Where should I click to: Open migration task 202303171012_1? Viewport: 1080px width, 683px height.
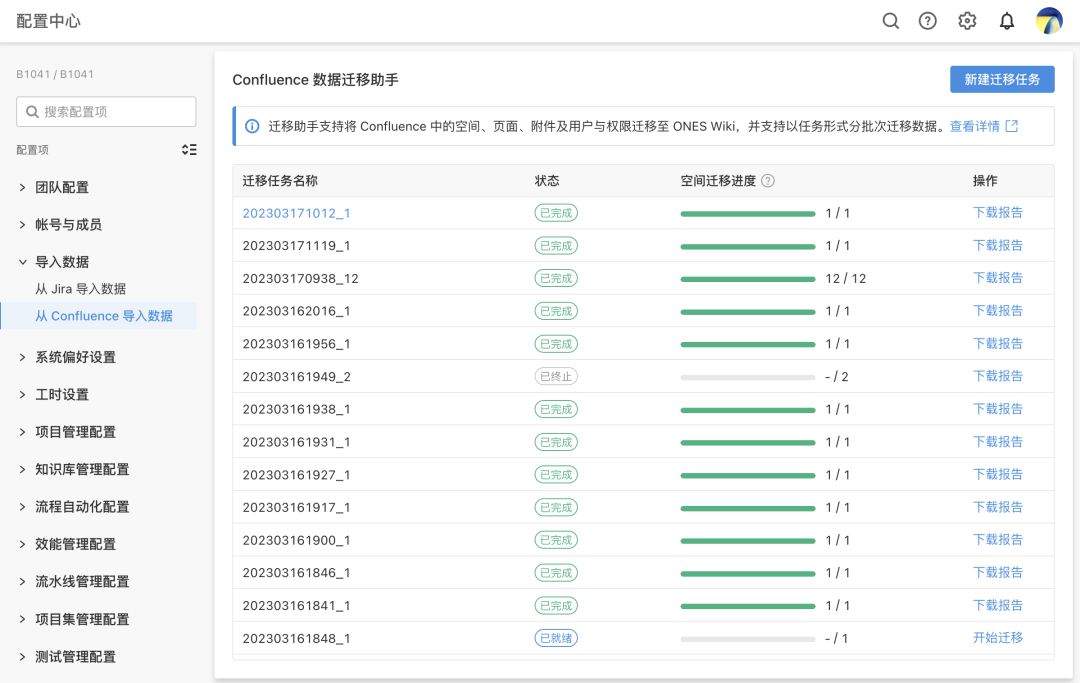pos(296,213)
